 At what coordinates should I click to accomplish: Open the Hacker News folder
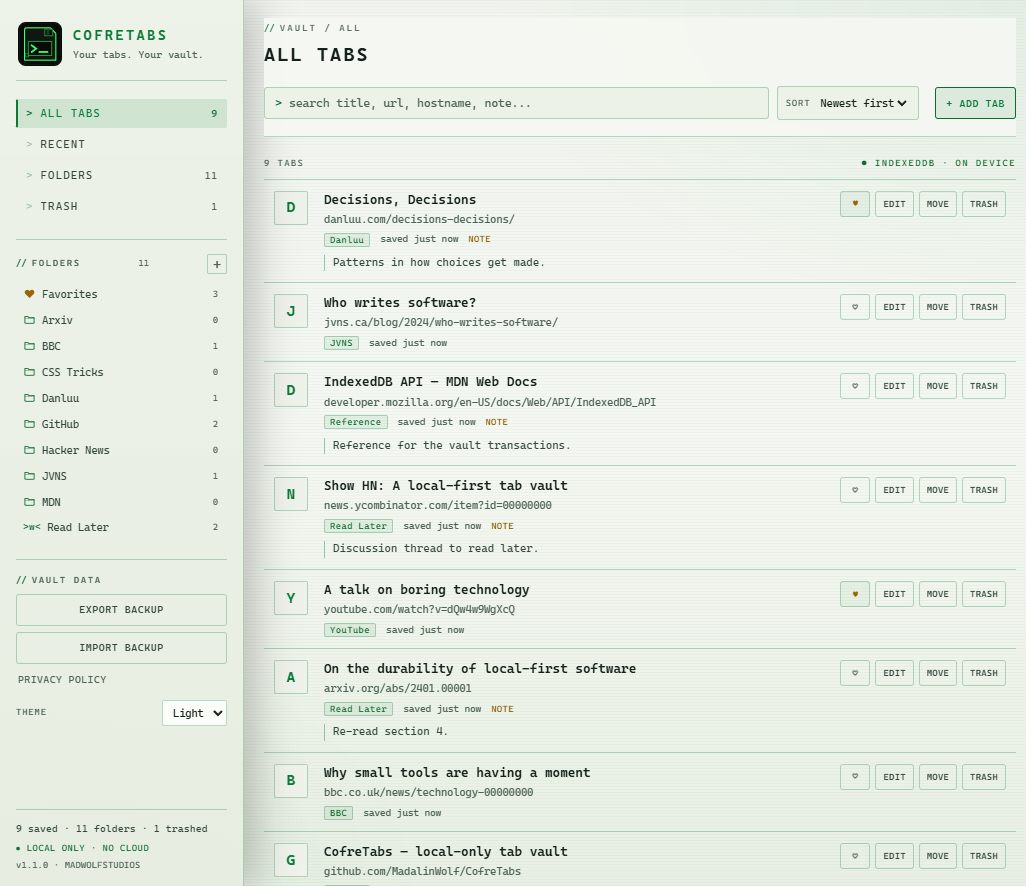[121, 450]
